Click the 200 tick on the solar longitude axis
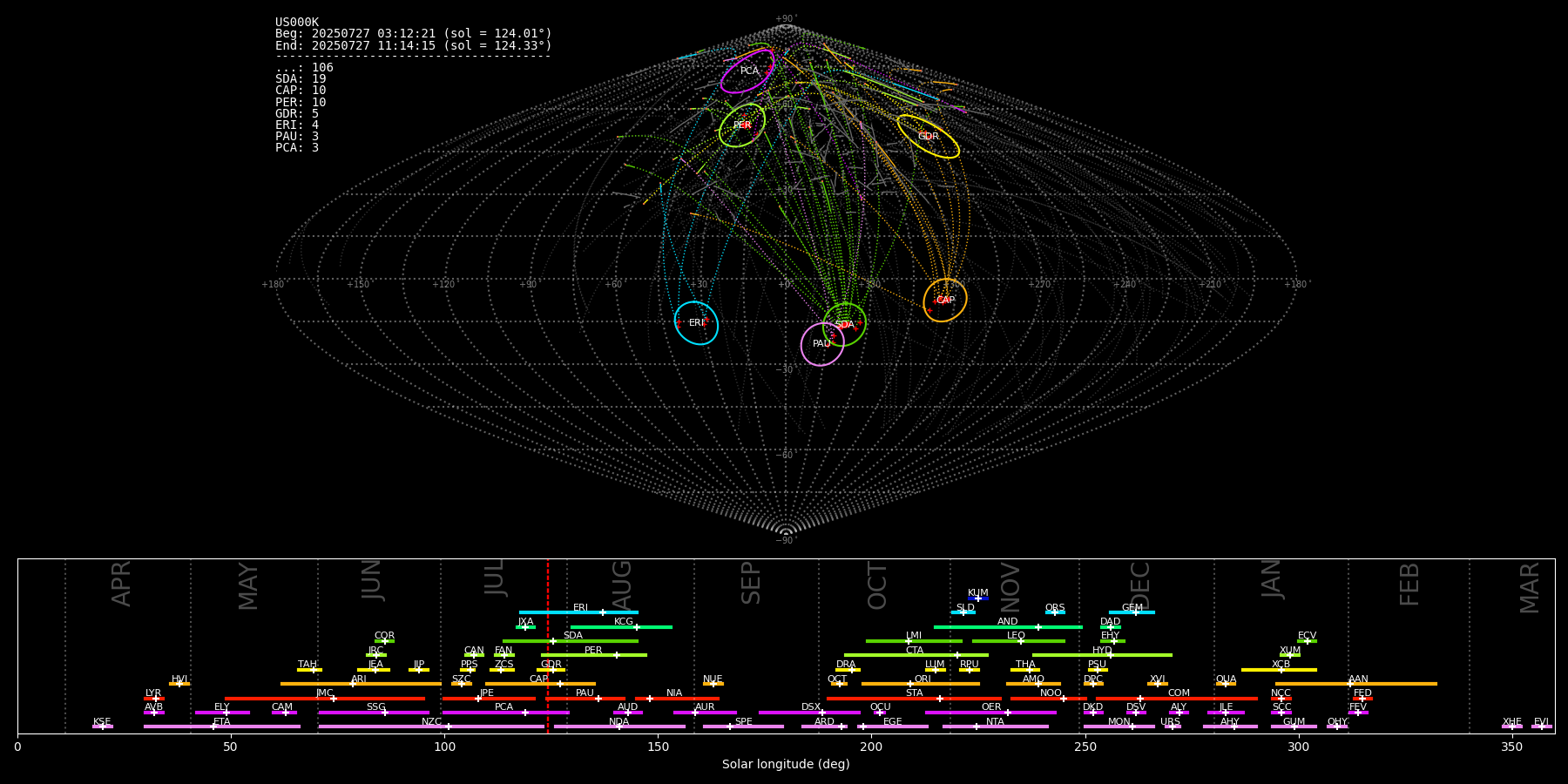 (x=871, y=747)
